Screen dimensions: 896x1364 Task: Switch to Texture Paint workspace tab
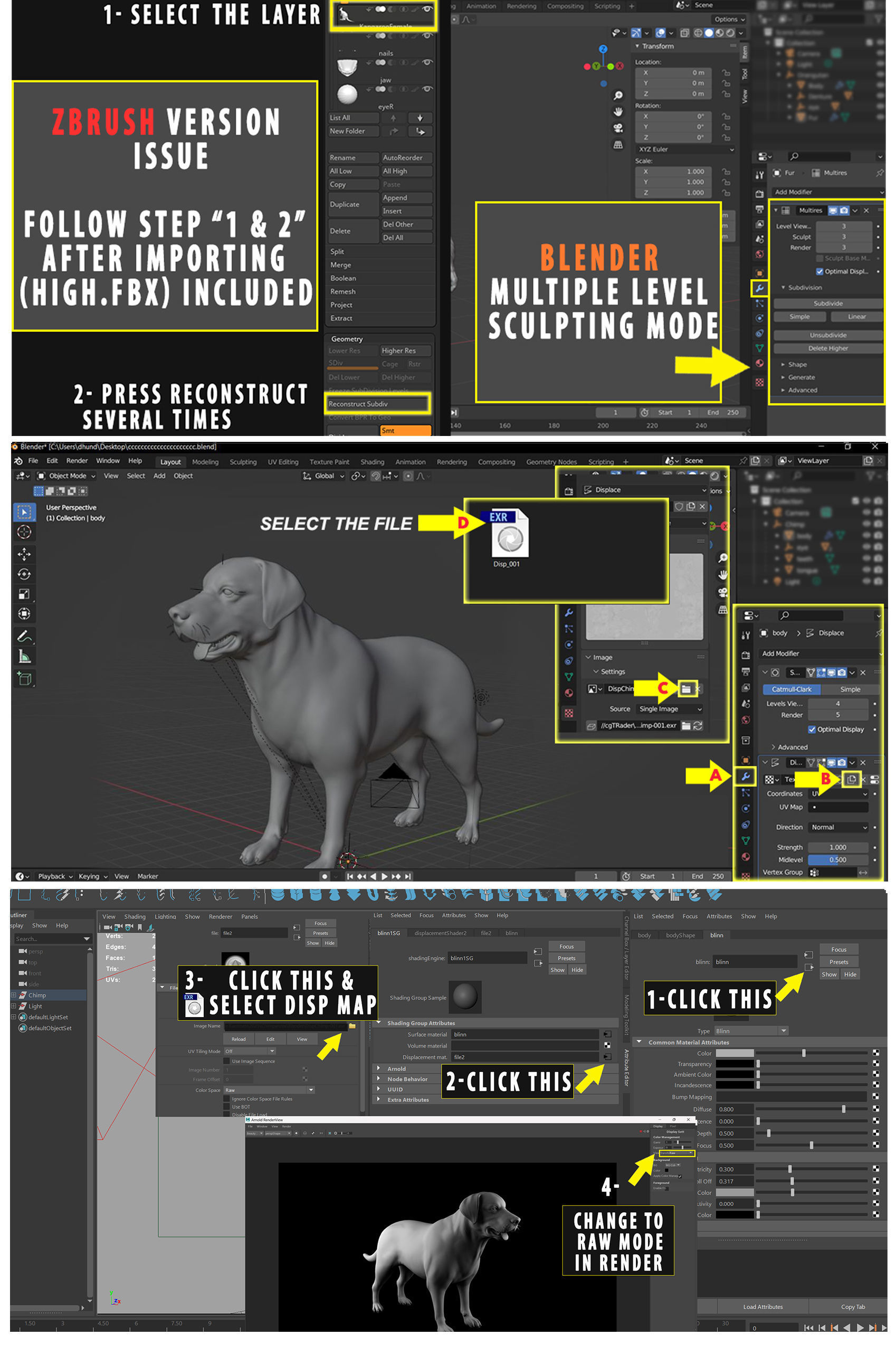[328, 462]
